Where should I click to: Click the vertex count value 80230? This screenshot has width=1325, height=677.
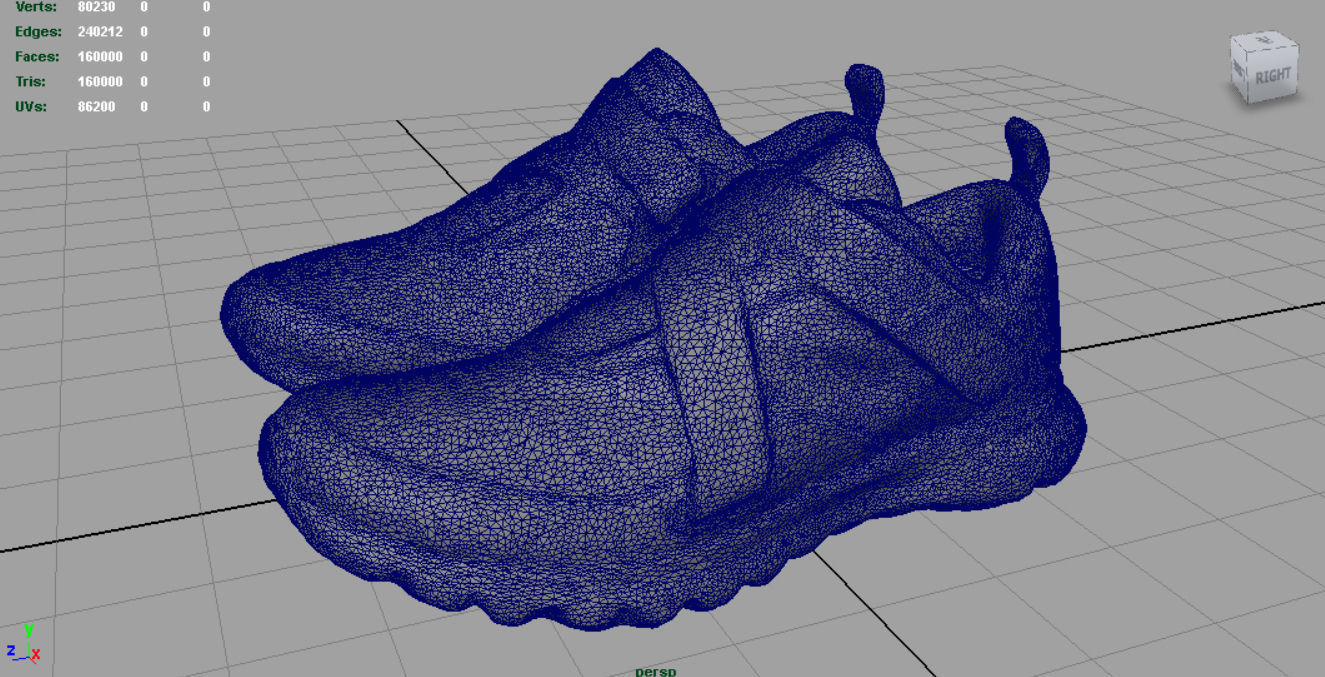(96, 7)
